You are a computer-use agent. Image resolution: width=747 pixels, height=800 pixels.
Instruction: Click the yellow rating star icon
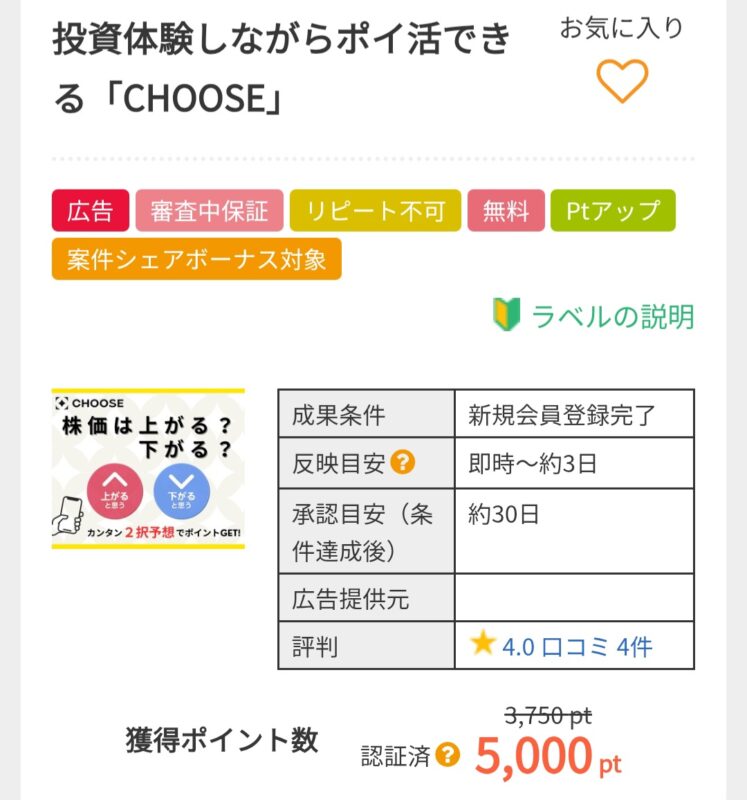coord(483,644)
